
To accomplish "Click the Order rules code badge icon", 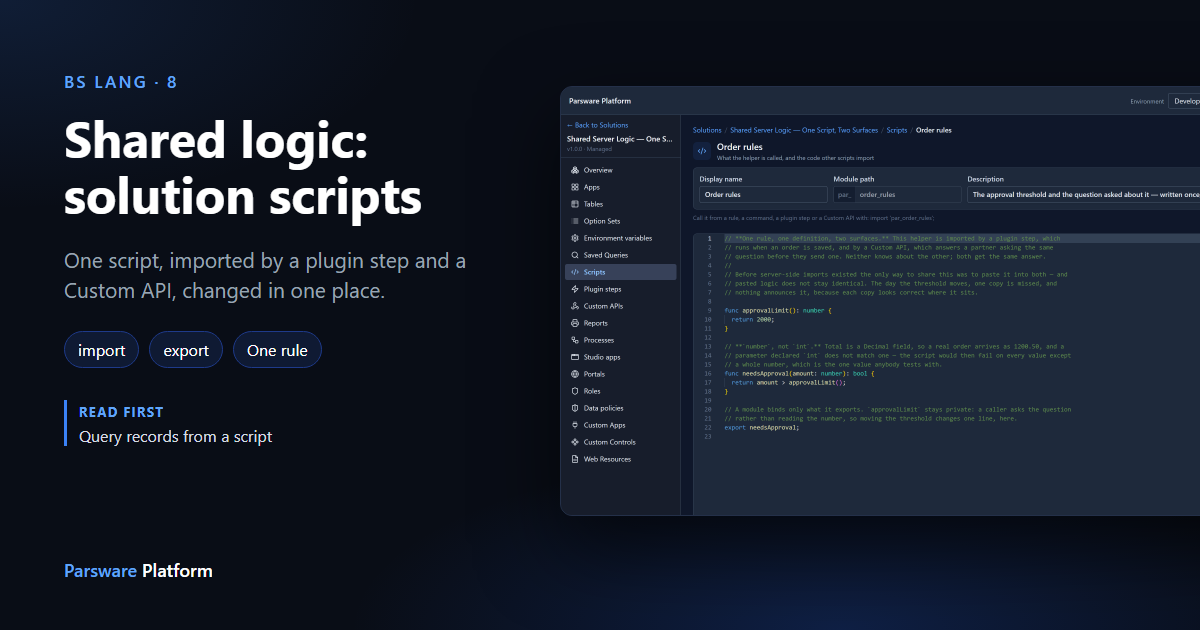I will pyautogui.click(x=702, y=151).
